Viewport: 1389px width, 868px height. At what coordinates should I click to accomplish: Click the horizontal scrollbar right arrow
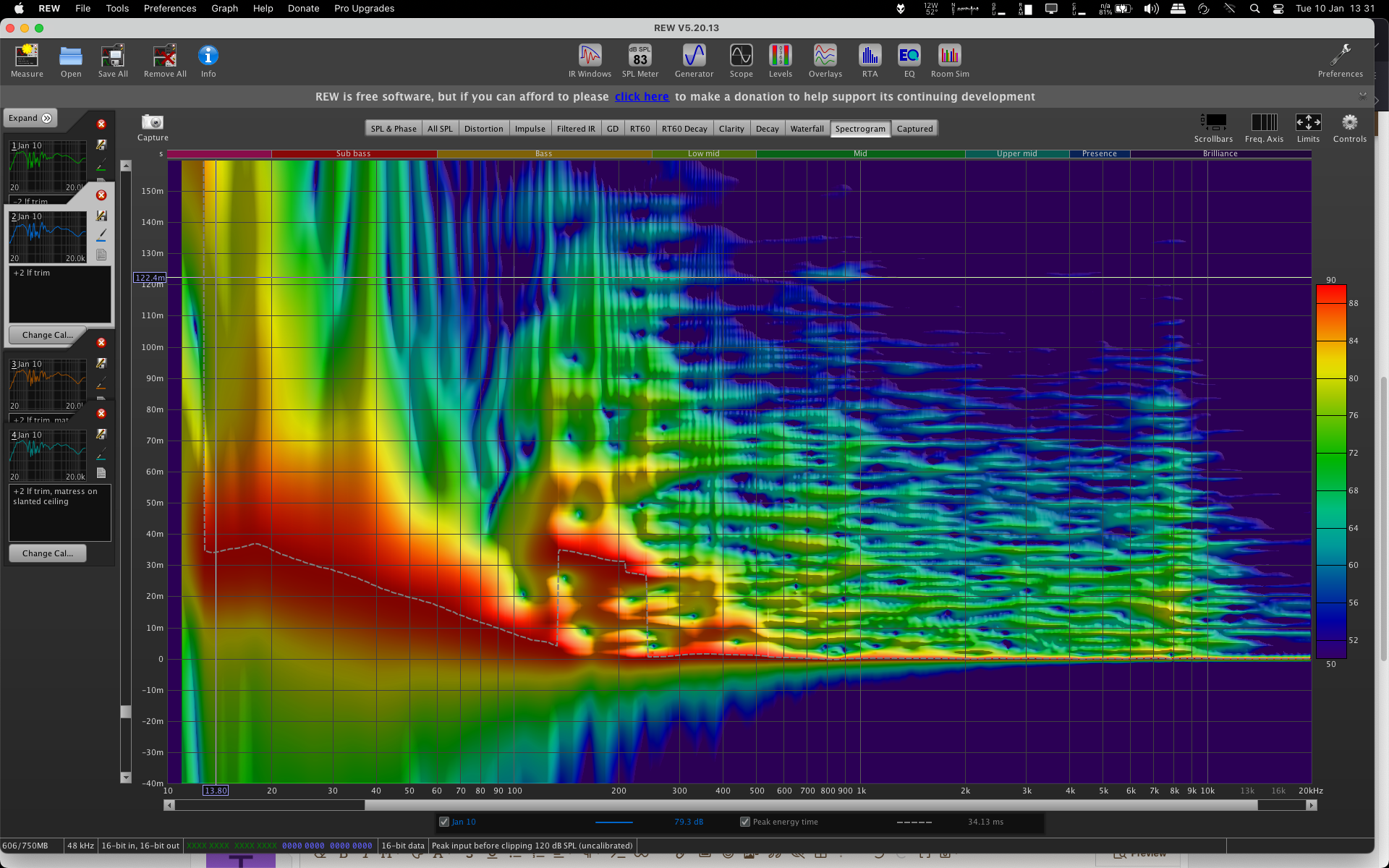(1311, 805)
